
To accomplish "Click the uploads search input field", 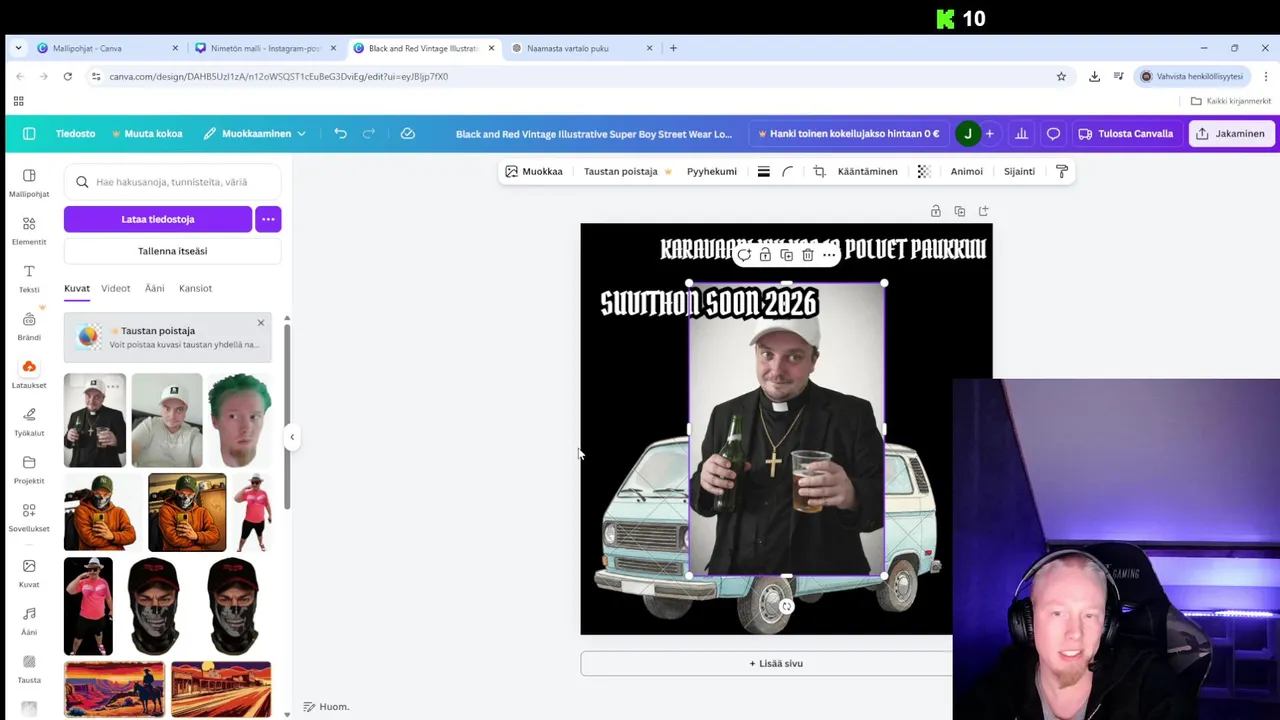I will (x=173, y=182).
